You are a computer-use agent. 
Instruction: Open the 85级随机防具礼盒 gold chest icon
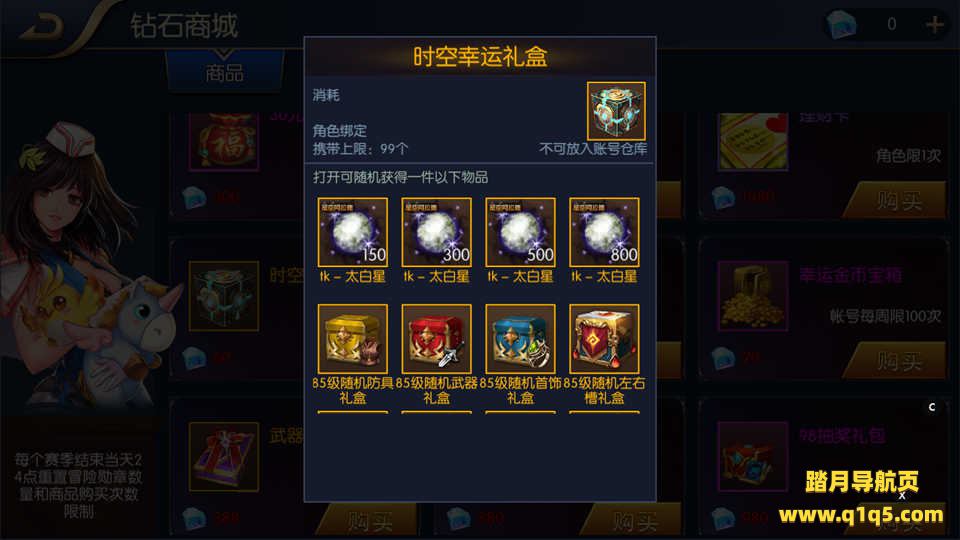(353, 339)
